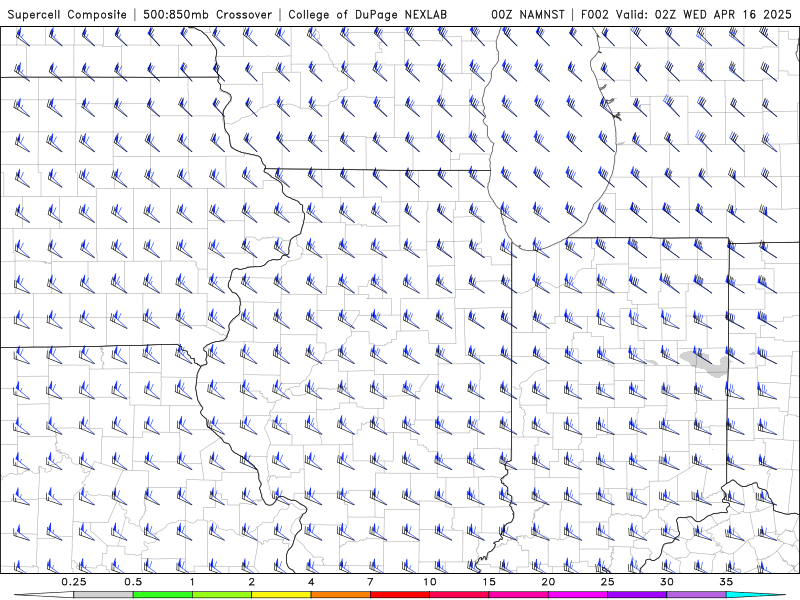Click the cyan arrow above 35 on colorbar
This screenshot has height=600, width=800.
point(753,595)
